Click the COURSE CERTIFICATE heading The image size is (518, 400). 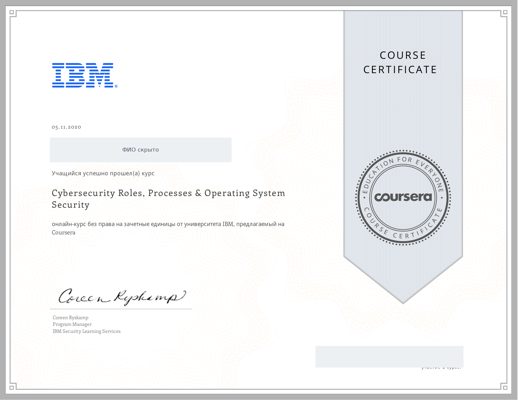tap(400, 62)
